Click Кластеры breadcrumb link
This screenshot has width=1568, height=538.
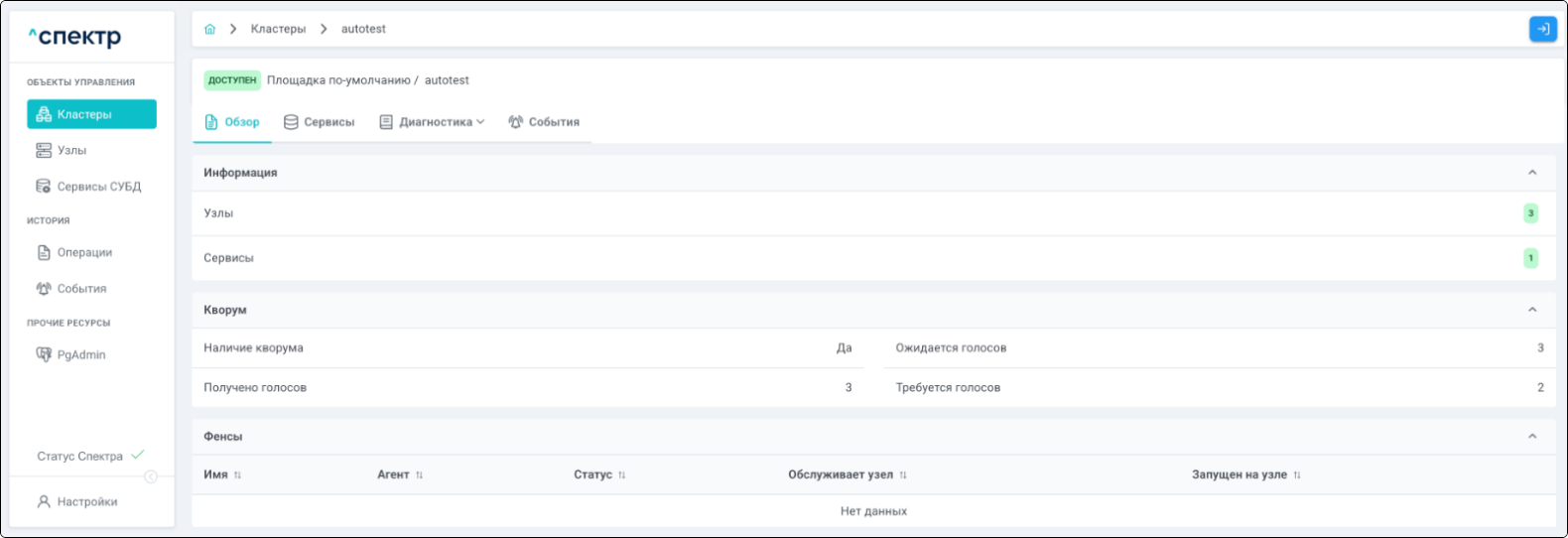click(x=278, y=30)
